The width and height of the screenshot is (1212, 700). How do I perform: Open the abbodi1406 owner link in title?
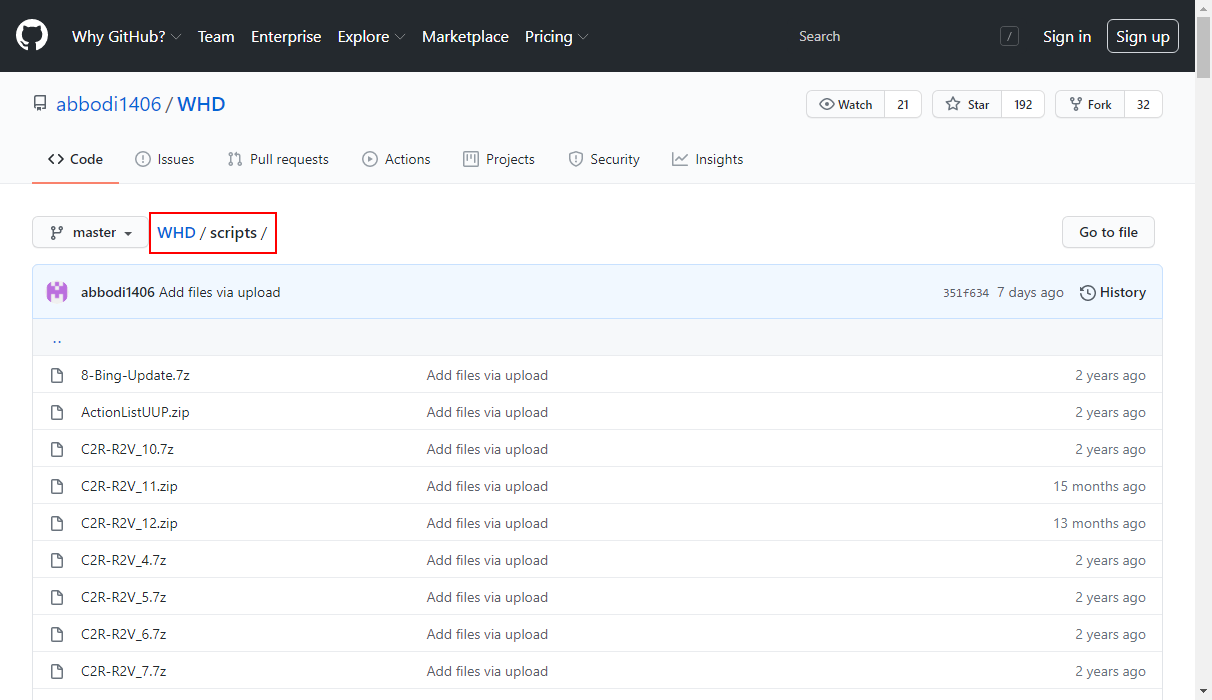pos(108,104)
